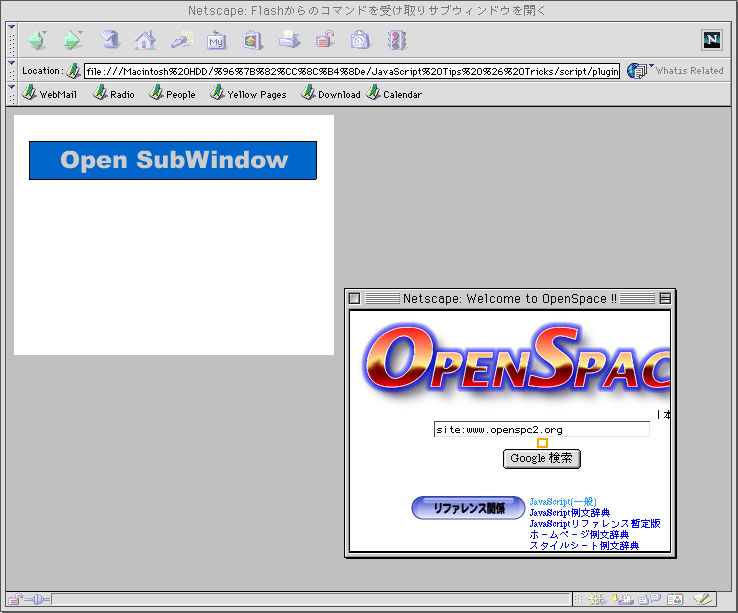Screen dimensions: 738x613
Task: Close the OpenSpace subwindow with close box
Action: (354, 298)
